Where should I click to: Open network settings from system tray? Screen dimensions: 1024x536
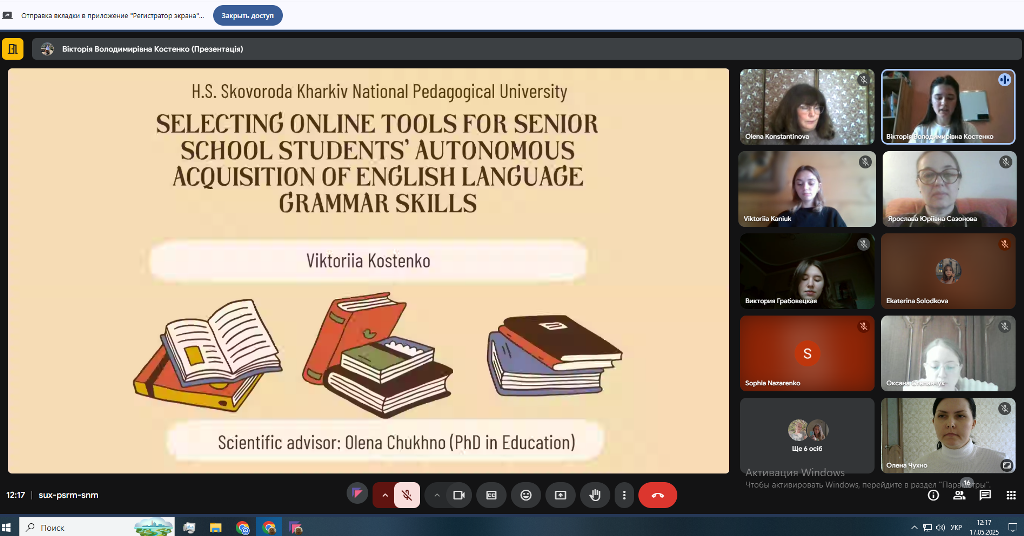coord(927,528)
